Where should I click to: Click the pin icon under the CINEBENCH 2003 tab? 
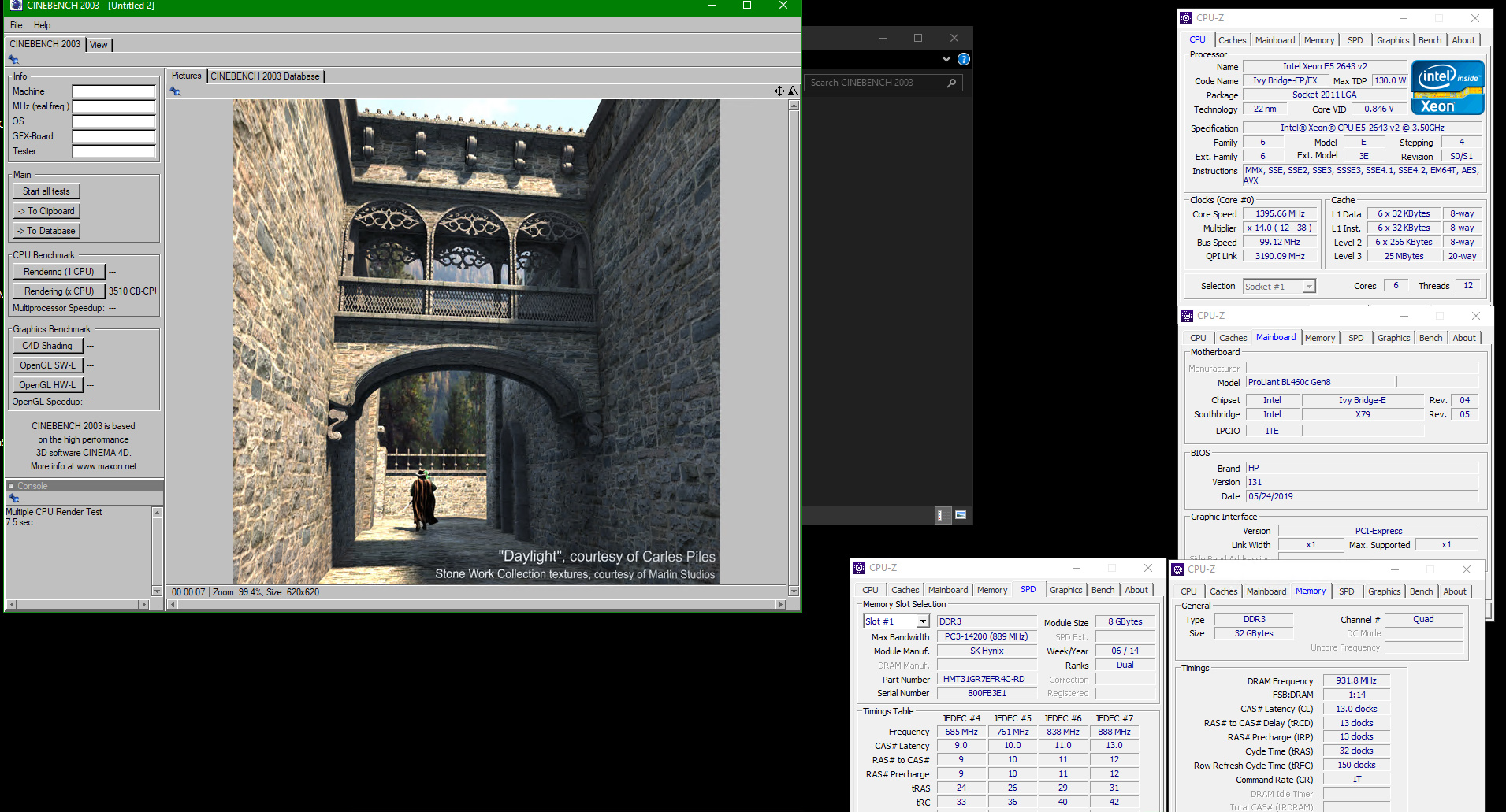13,60
